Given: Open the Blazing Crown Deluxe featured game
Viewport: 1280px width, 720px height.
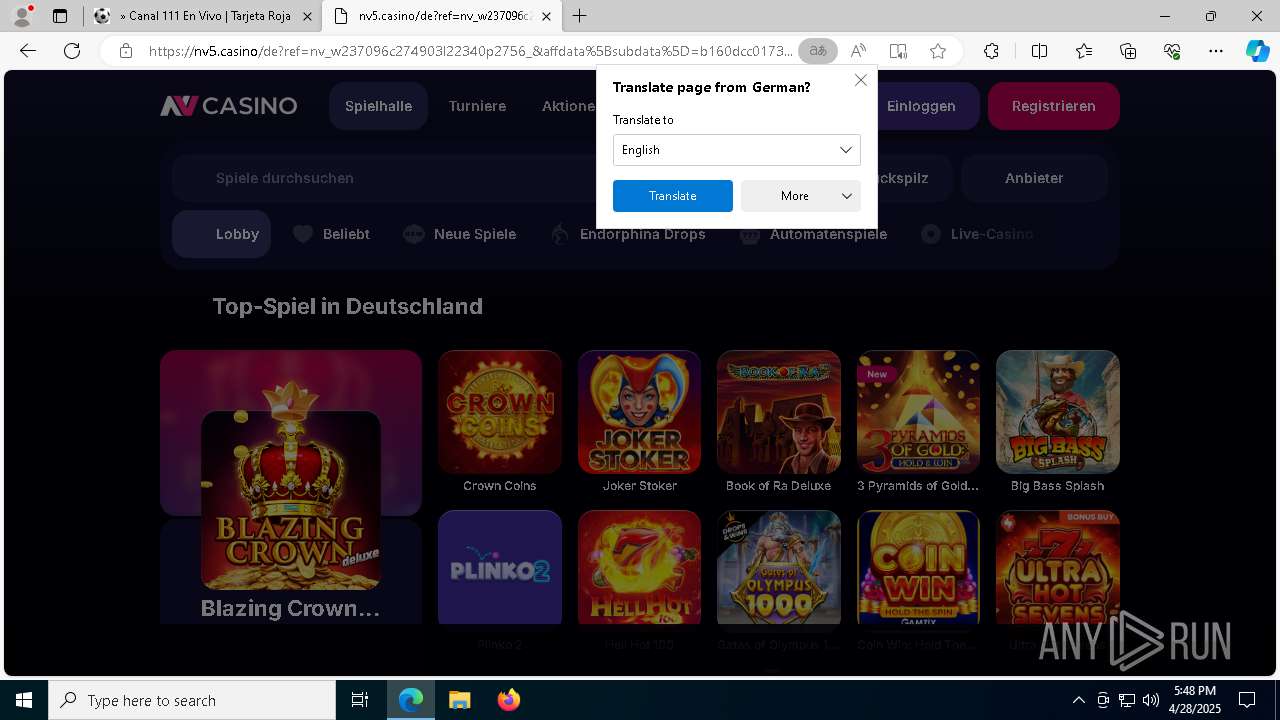Looking at the screenshot, I should [290, 500].
